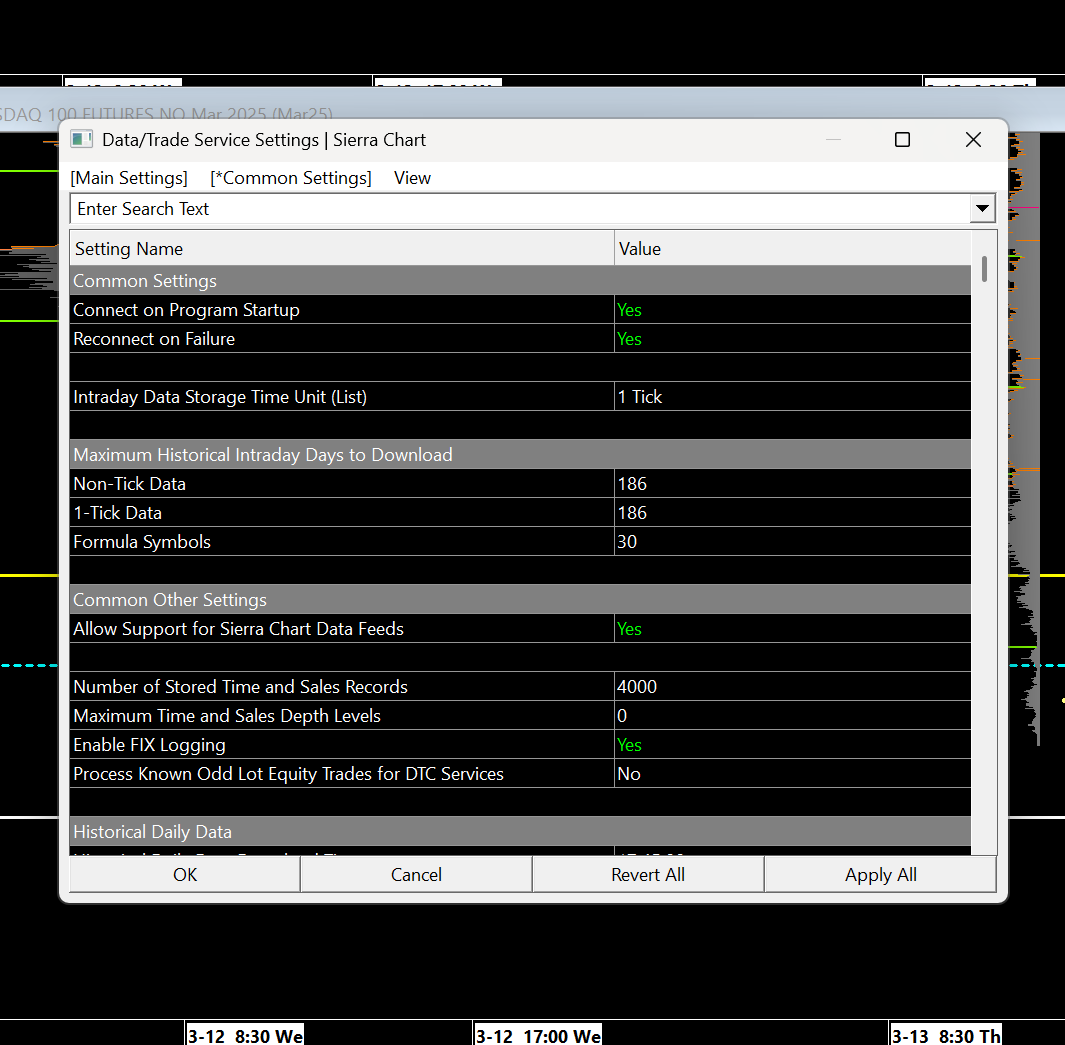Click the OK button
The image size is (1065, 1045).
click(185, 875)
